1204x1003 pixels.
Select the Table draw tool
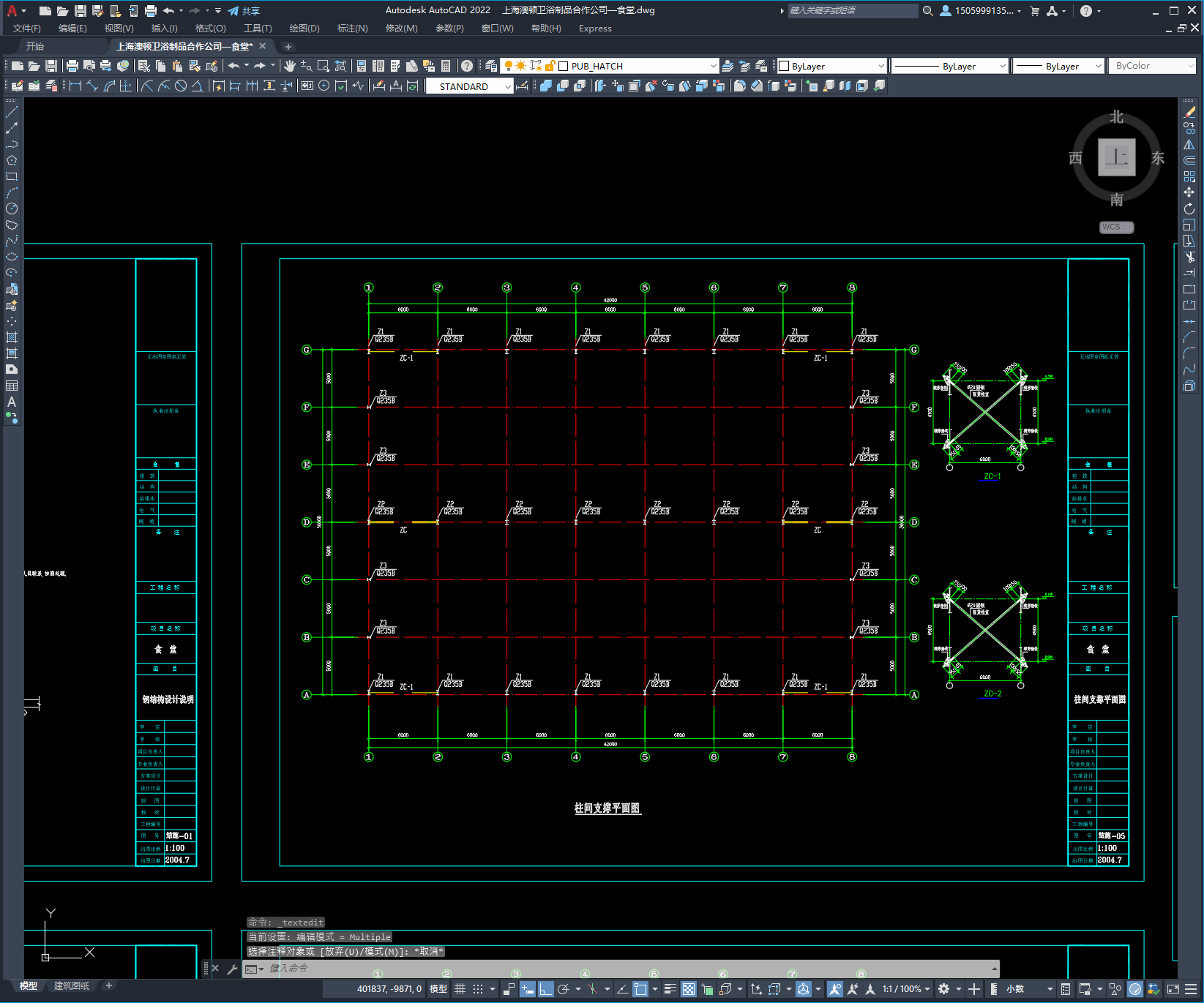pyautogui.click(x=12, y=386)
